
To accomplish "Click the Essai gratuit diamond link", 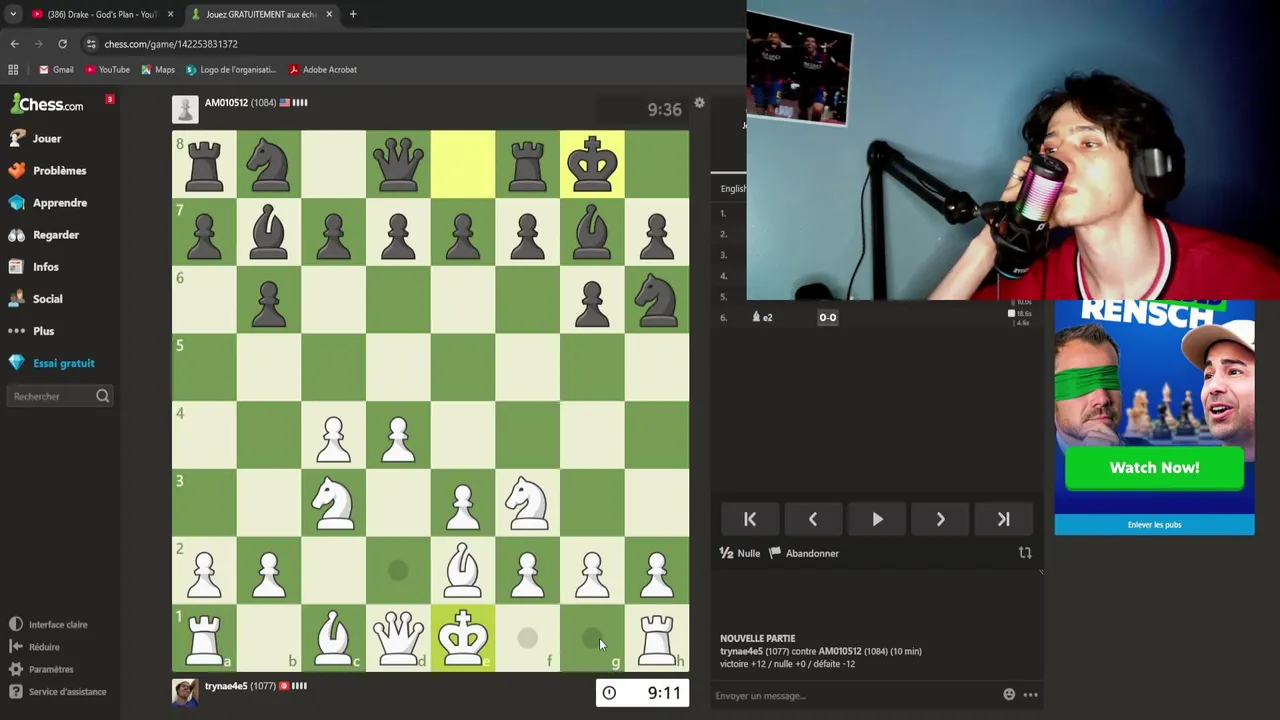I will coord(52,363).
